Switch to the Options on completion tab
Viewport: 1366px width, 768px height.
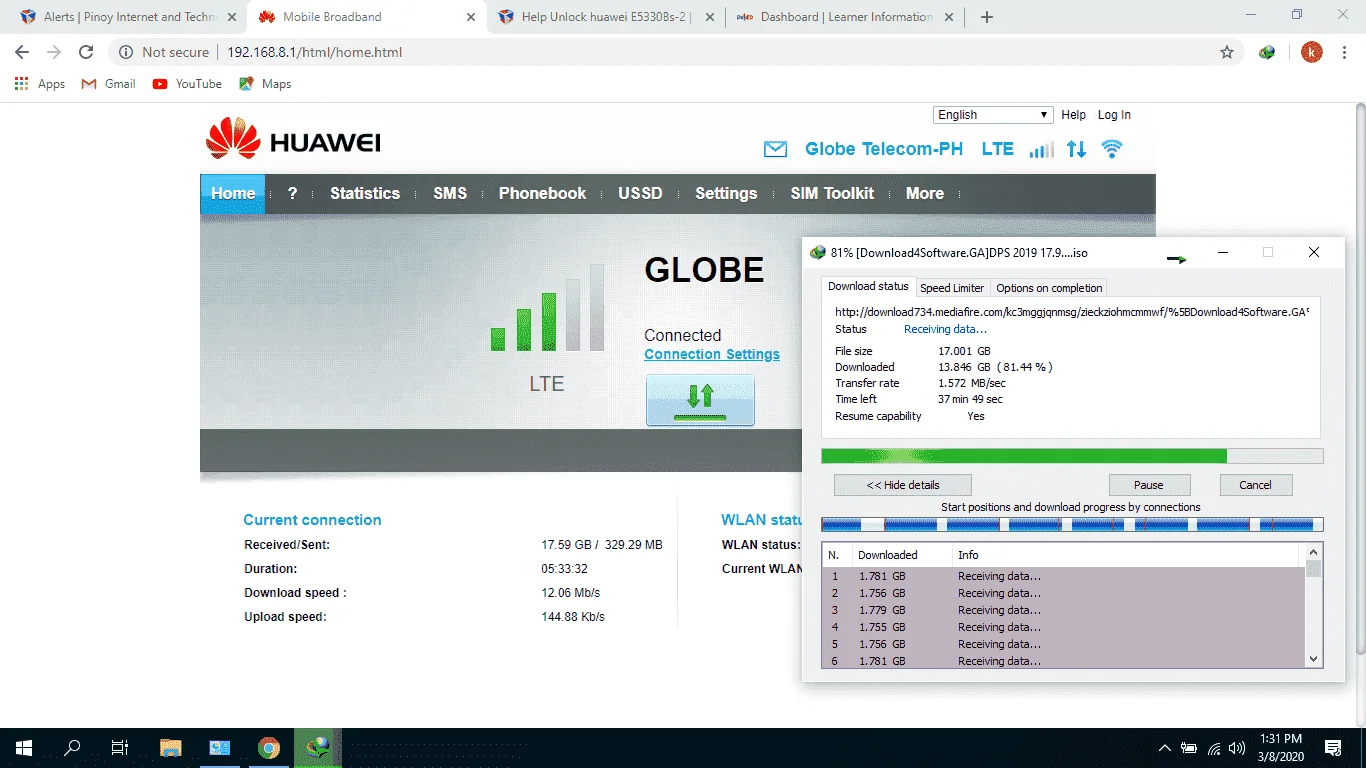(1049, 288)
